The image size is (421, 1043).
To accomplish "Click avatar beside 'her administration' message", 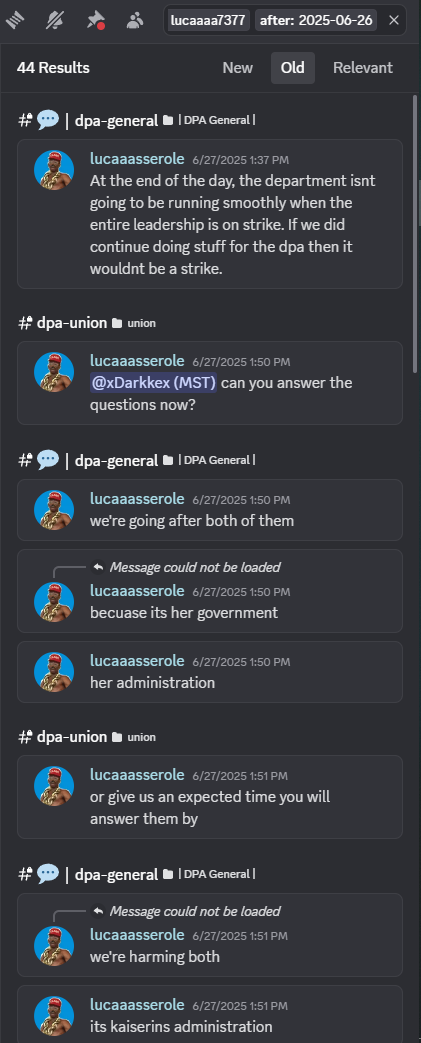I will tap(54, 672).
